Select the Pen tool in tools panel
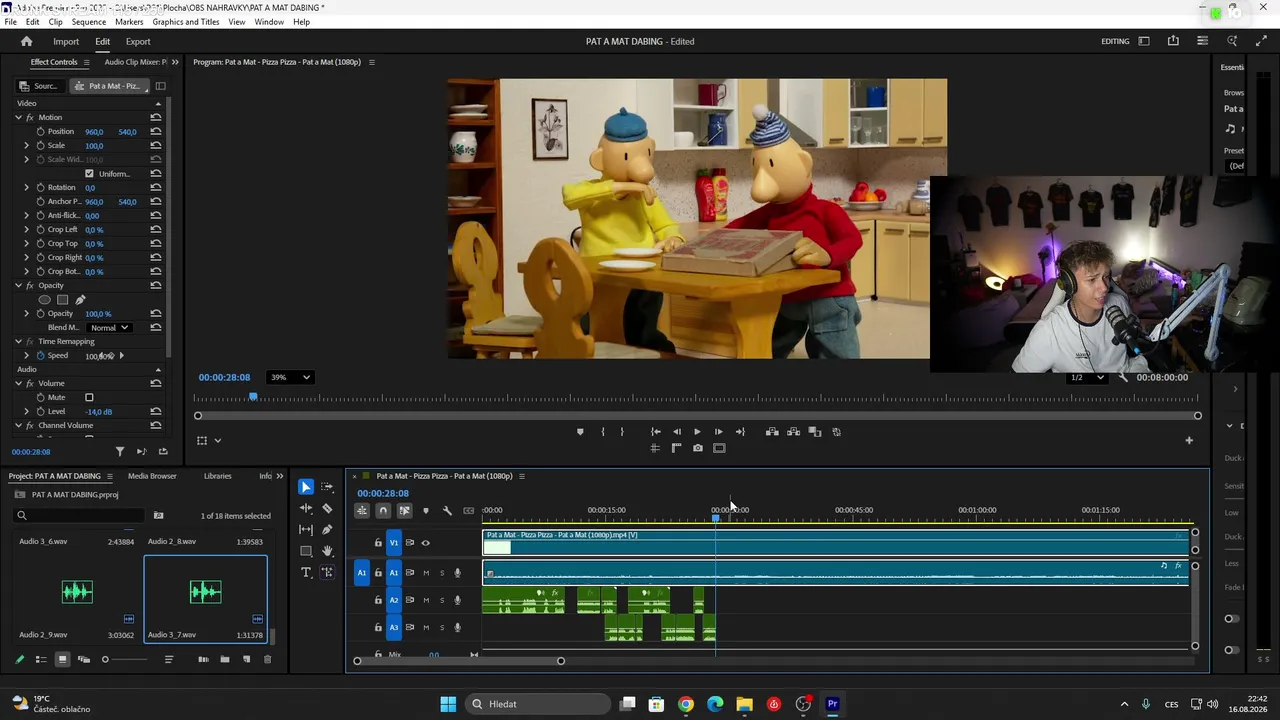1280x720 pixels. (x=327, y=529)
